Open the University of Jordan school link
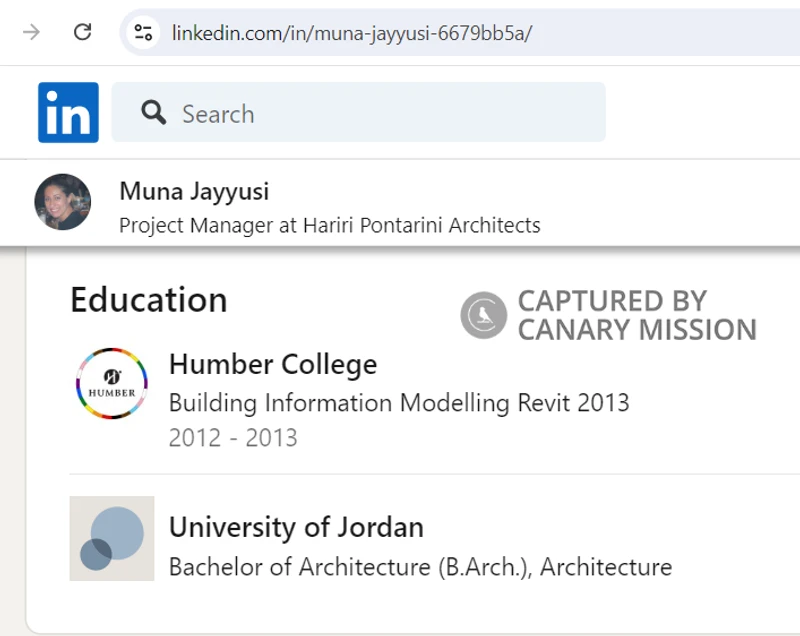Image resolution: width=800 pixels, height=636 pixels. click(x=296, y=527)
